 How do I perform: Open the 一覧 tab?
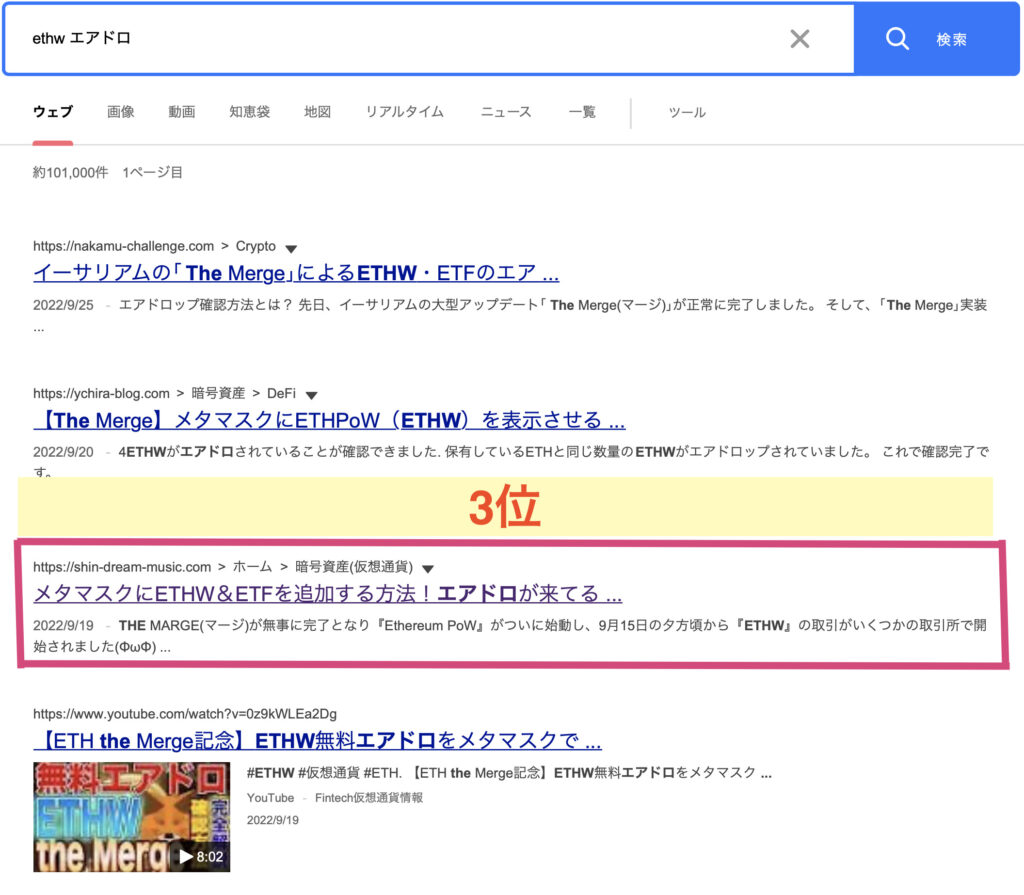[x=582, y=112]
